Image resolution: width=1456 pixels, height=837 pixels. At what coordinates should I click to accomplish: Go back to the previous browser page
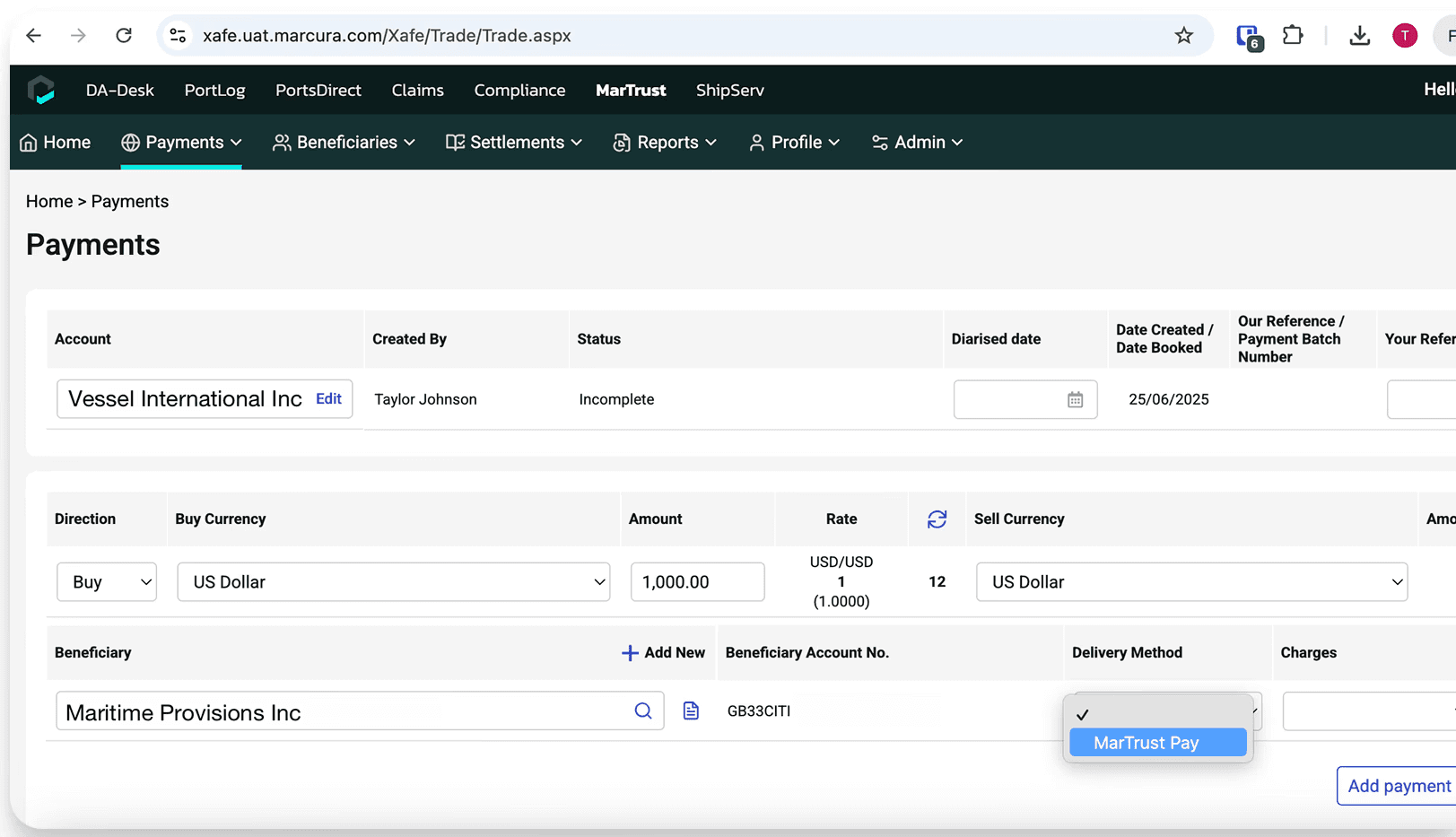34,36
